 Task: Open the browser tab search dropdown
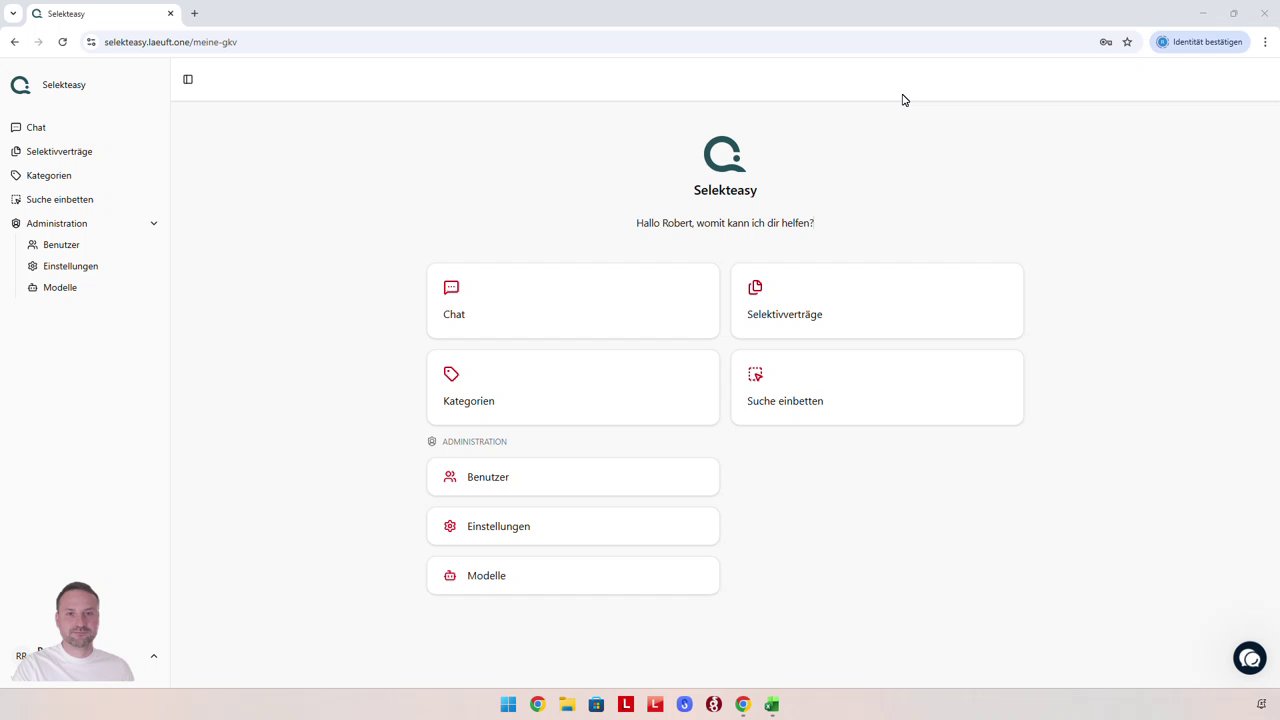click(x=13, y=13)
